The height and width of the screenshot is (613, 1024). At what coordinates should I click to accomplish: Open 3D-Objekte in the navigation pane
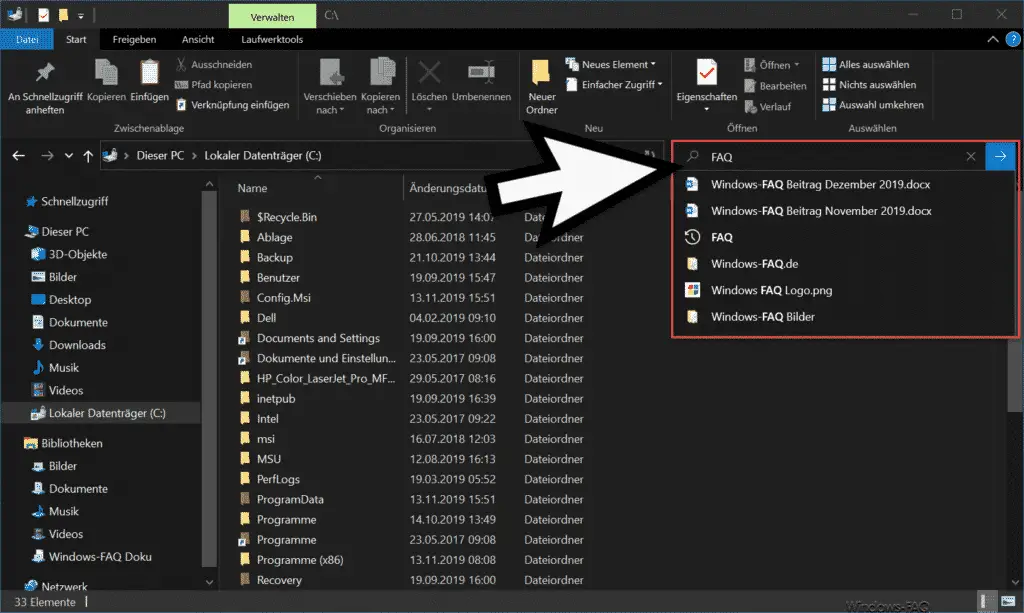tap(69, 255)
